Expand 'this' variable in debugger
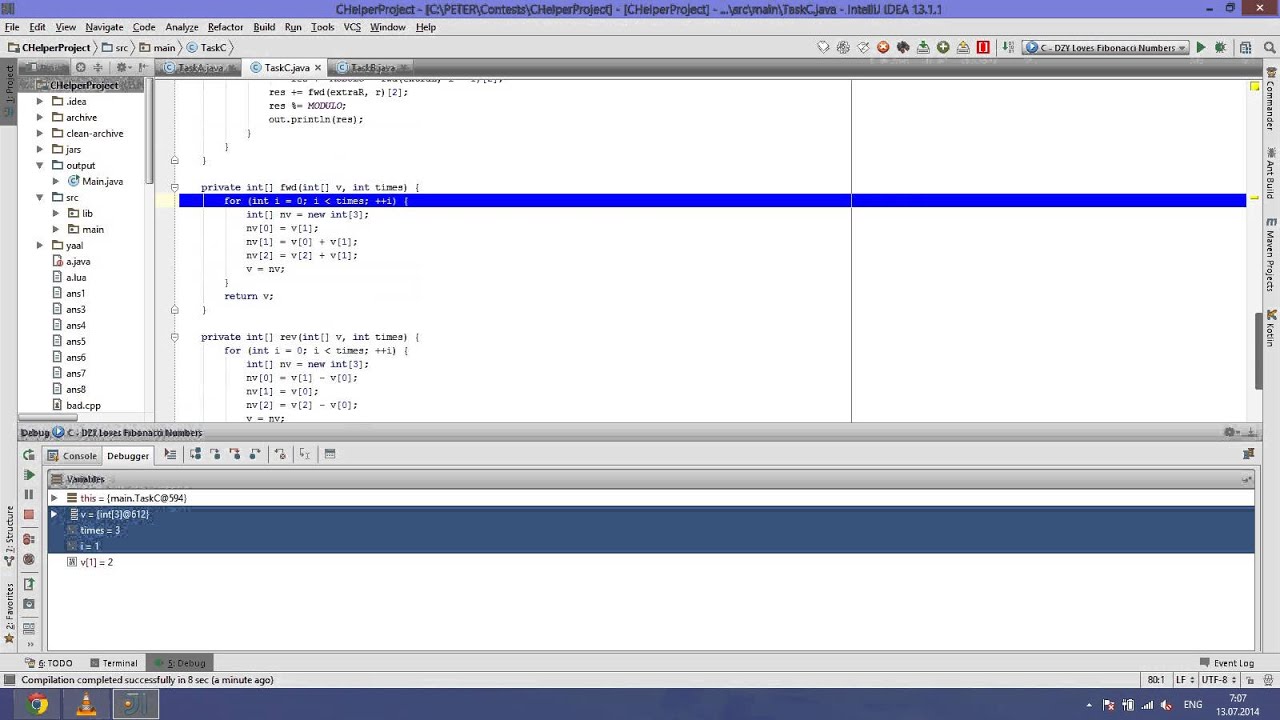The height and width of the screenshot is (720, 1280). (x=54, y=498)
